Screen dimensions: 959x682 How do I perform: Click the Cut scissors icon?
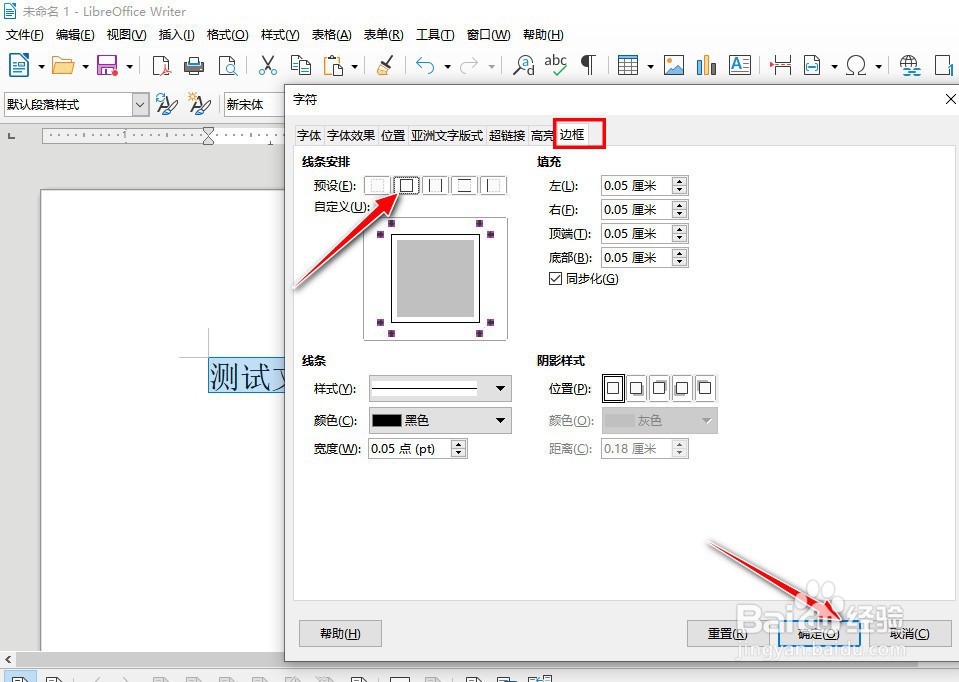coord(268,65)
